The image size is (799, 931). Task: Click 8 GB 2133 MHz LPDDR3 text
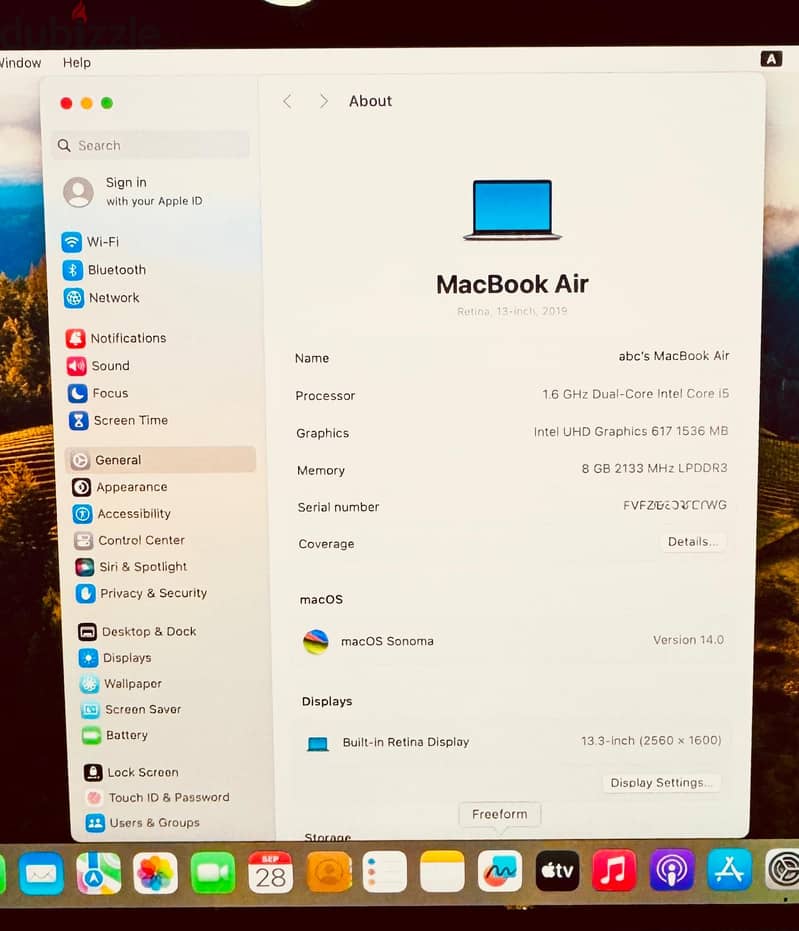654,468
